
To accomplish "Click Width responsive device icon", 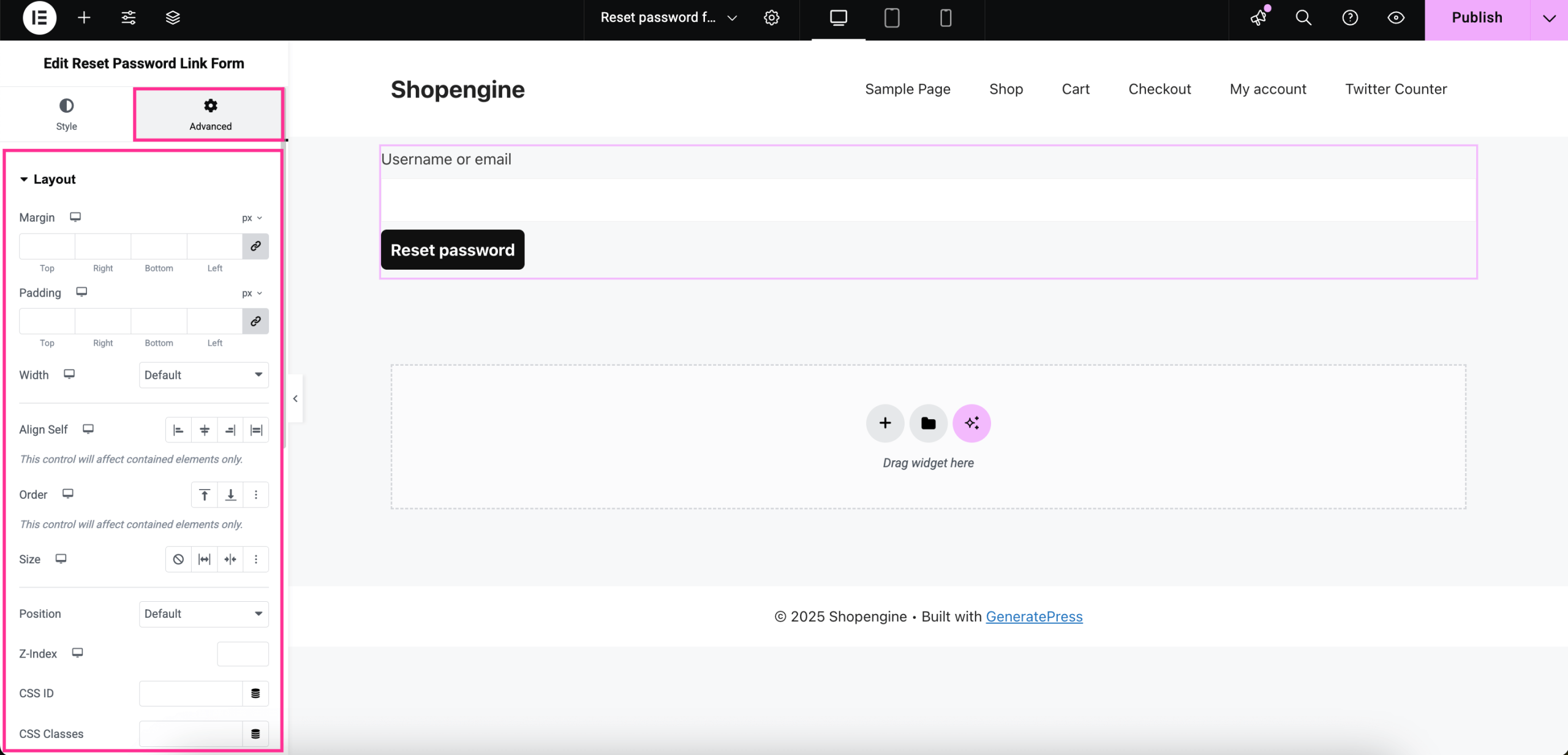I will pyautogui.click(x=69, y=374).
